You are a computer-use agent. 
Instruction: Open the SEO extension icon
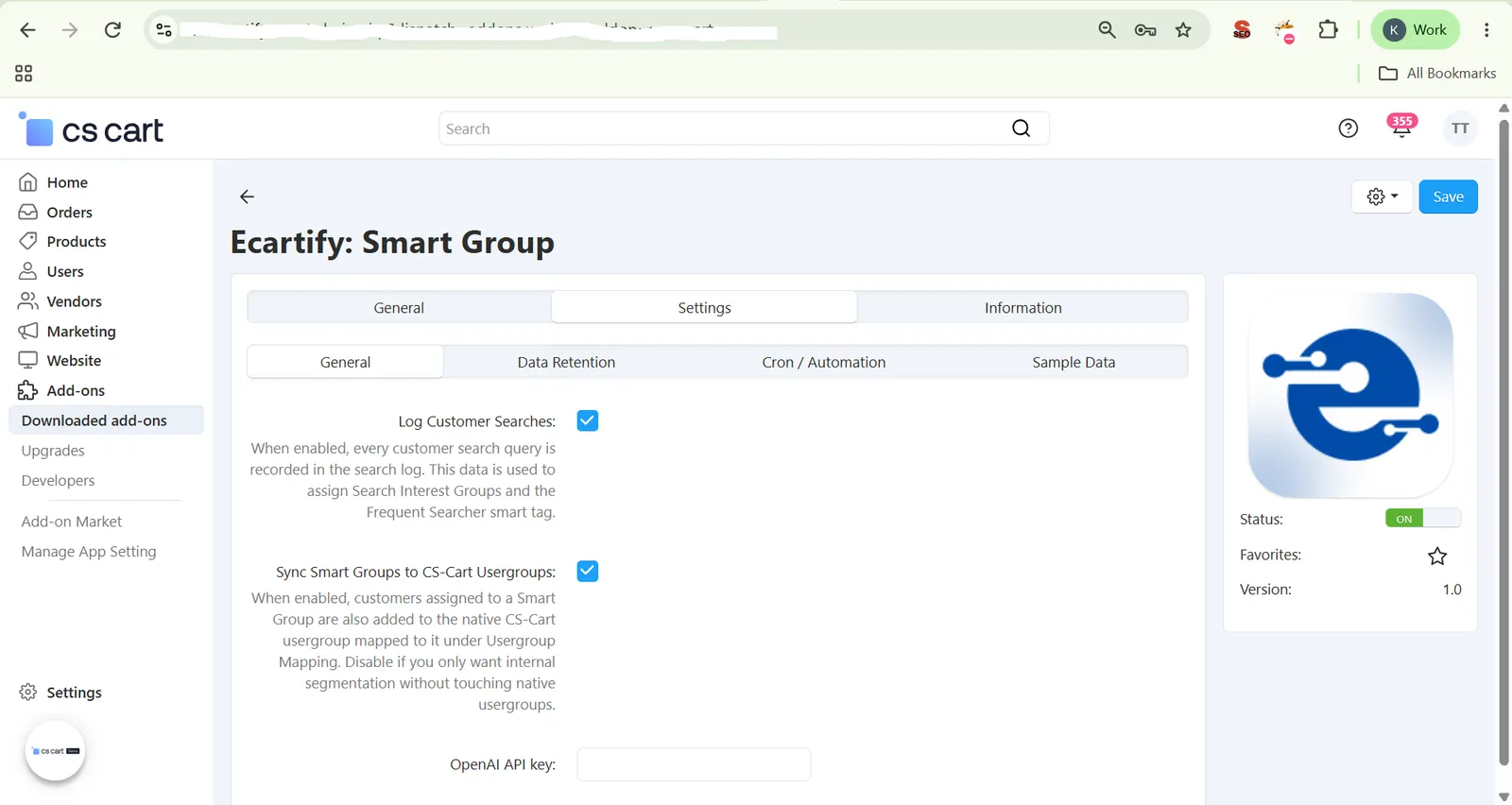pos(1242,30)
